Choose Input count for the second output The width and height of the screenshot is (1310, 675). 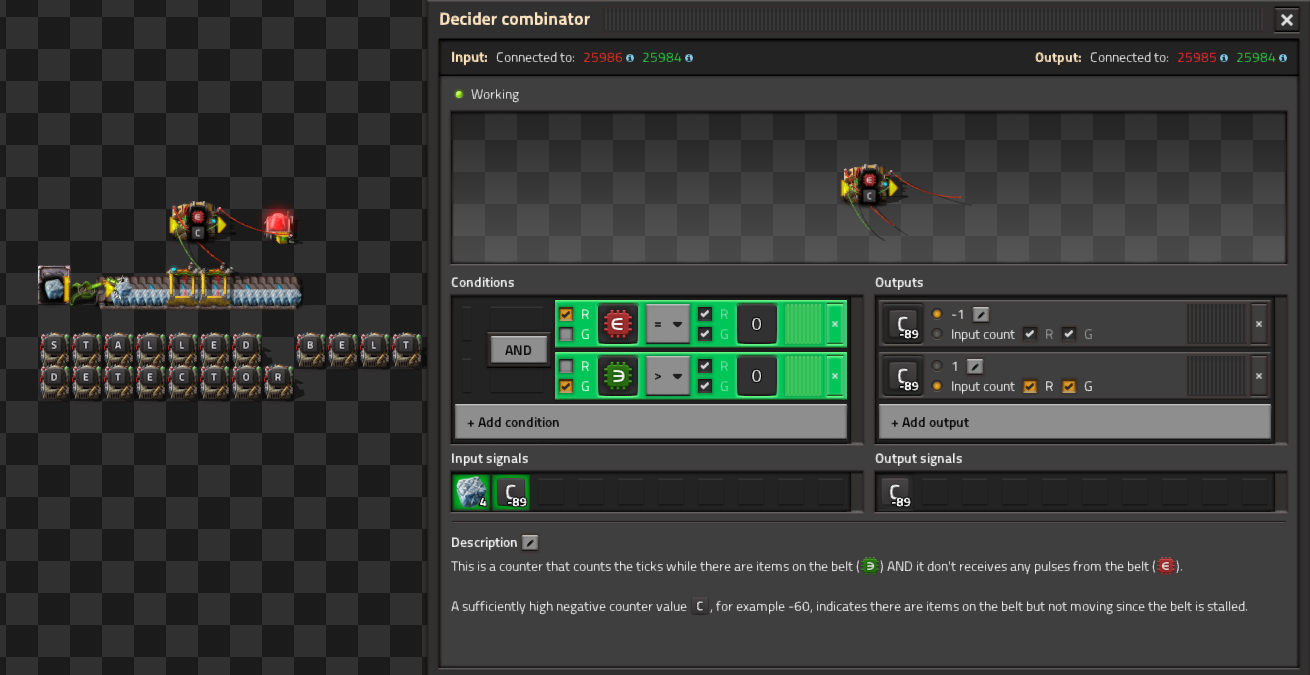[x=937, y=386]
